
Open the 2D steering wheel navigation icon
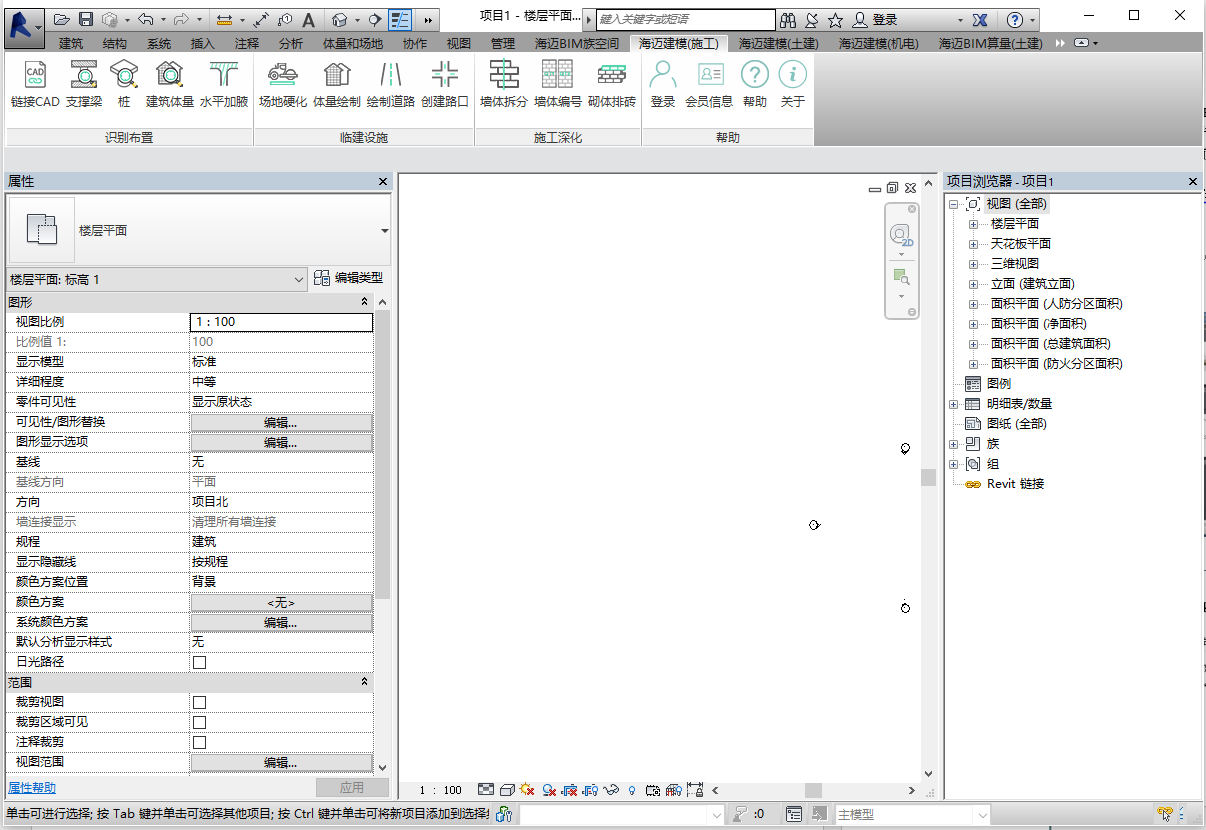[901, 235]
